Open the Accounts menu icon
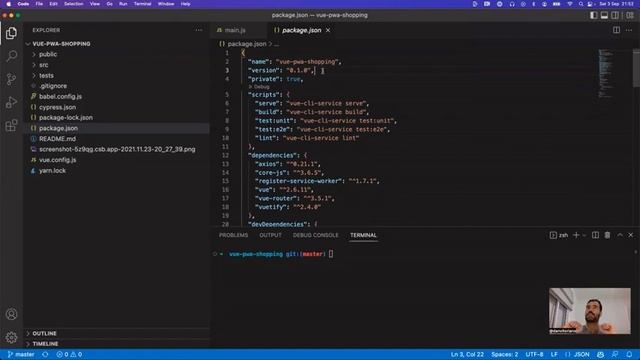Viewport: 640px width, 360px height. (11, 314)
